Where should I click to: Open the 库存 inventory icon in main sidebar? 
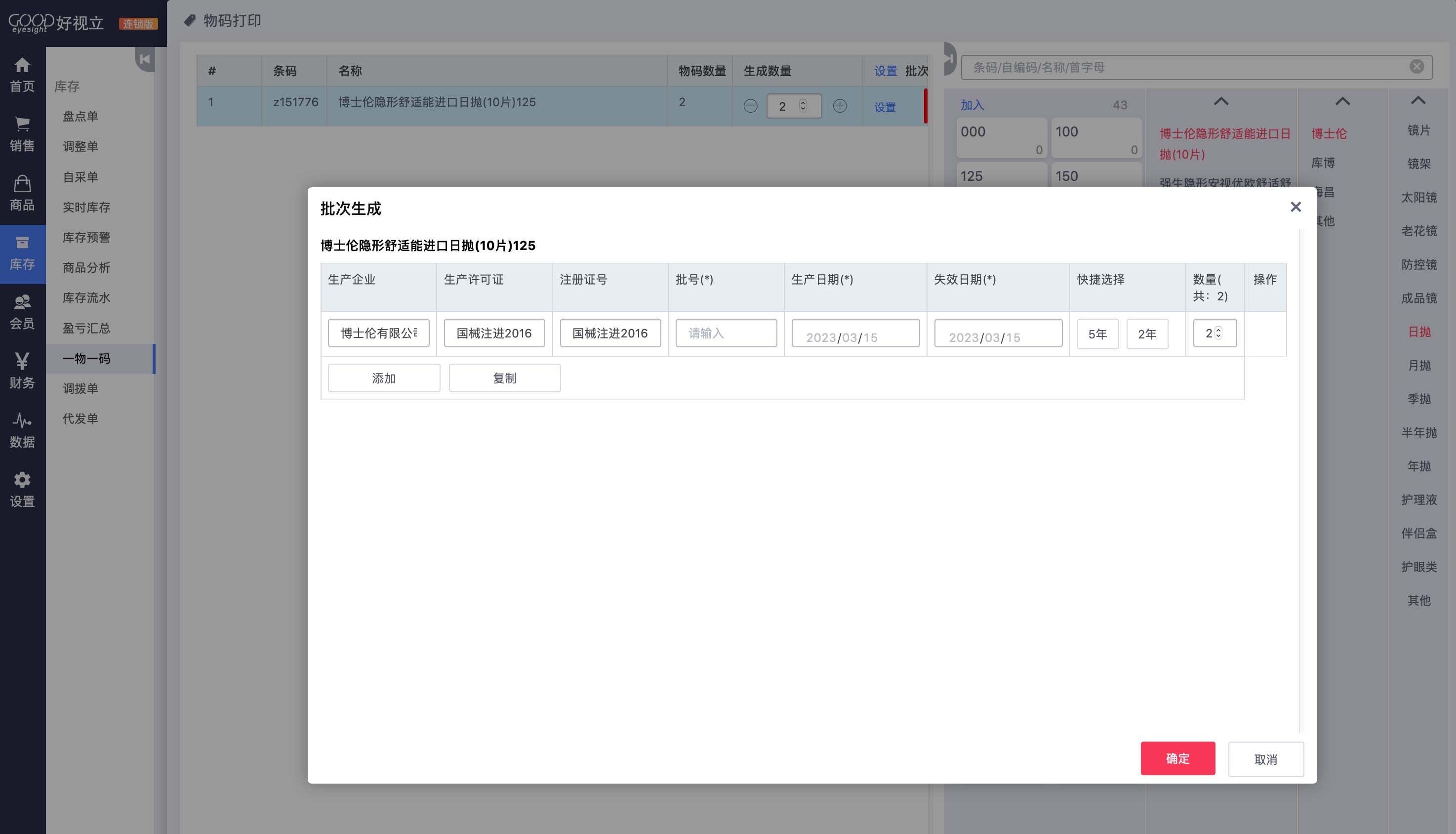click(22, 242)
